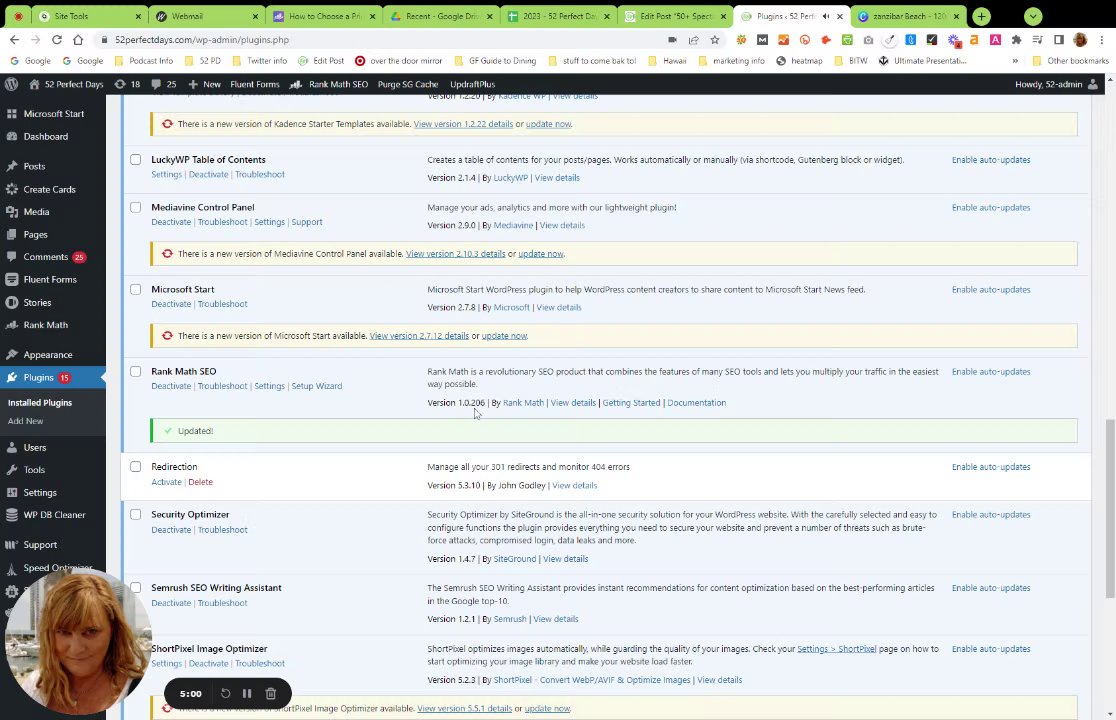Restart the recording with the rewind icon
Image resolution: width=1116 pixels, height=720 pixels.
pyautogui.click(x=225, y=694)
